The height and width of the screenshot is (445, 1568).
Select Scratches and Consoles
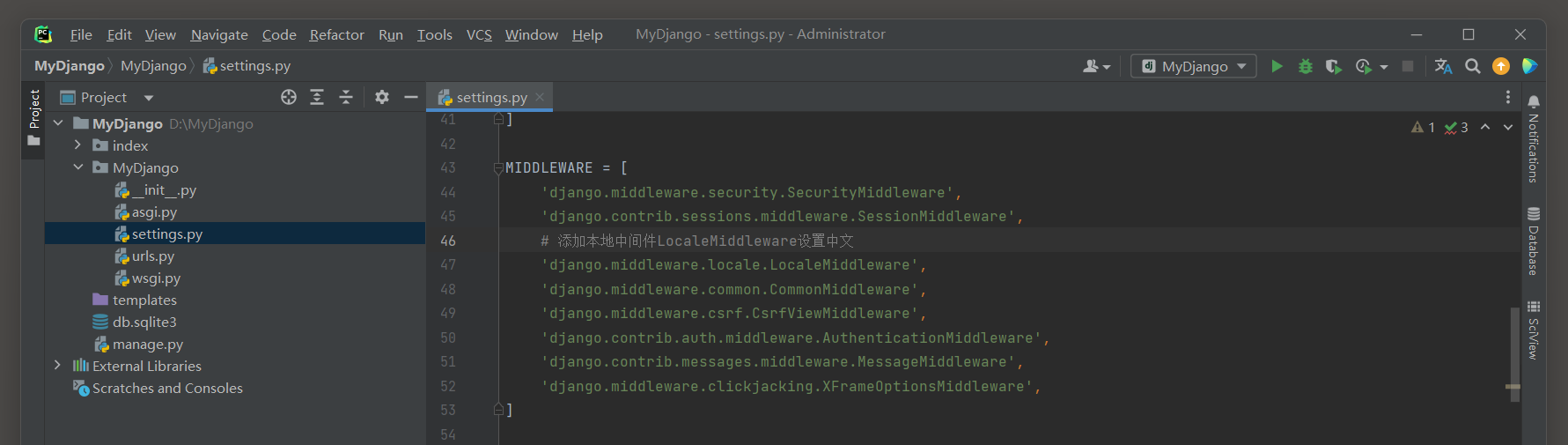click(x=158, y=389)
